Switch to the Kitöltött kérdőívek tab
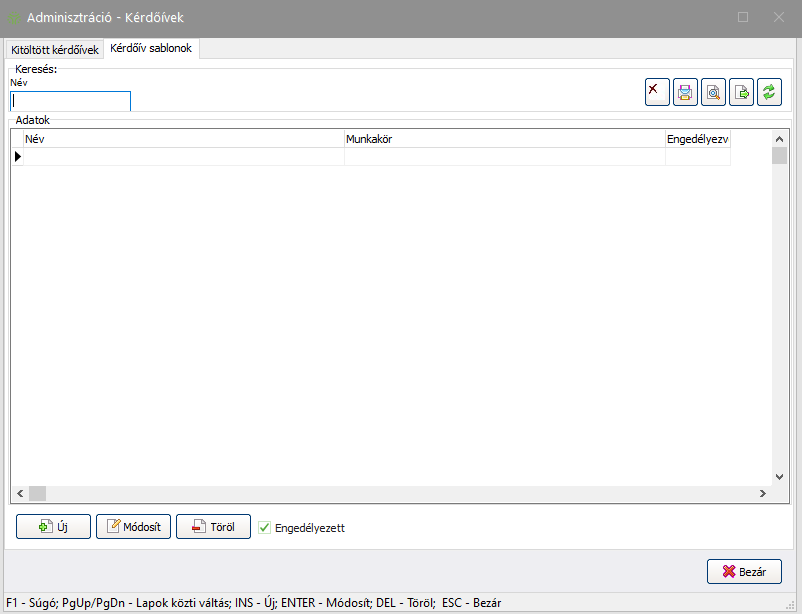 click(54, 49)
